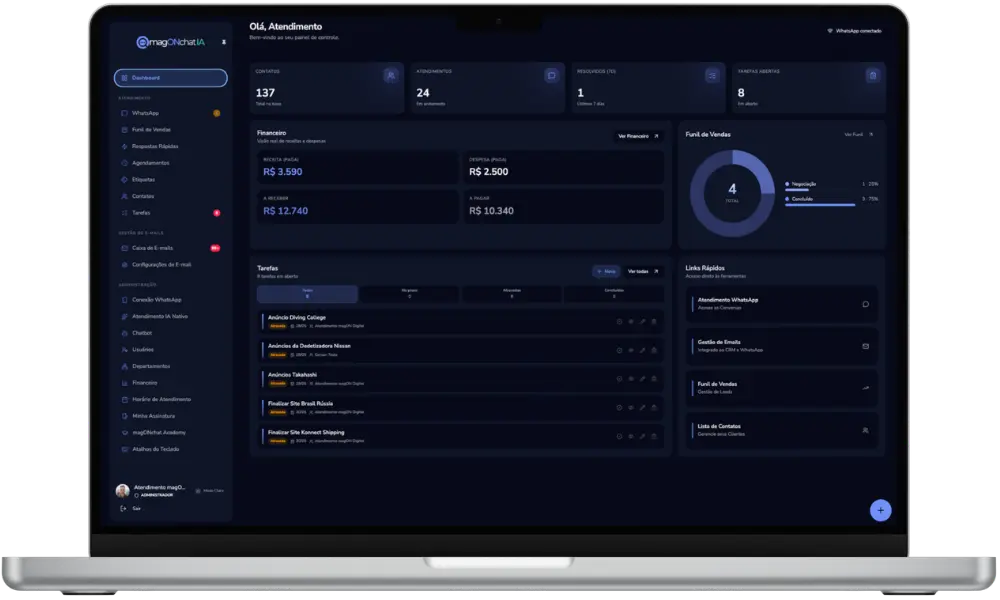Click the Contatos card icon
1000x600 pixels.
click(391, 76)
